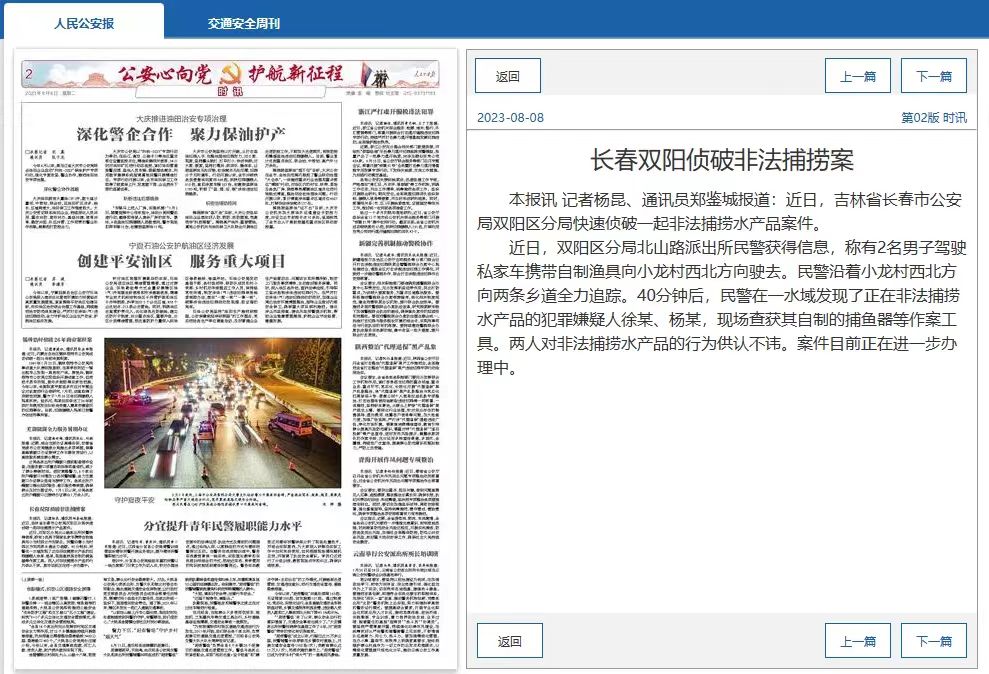Screen dimensions: 989x674
Task: Open the 分宜提升青年民警履职能力水平 article
Action: pos(223,525)
